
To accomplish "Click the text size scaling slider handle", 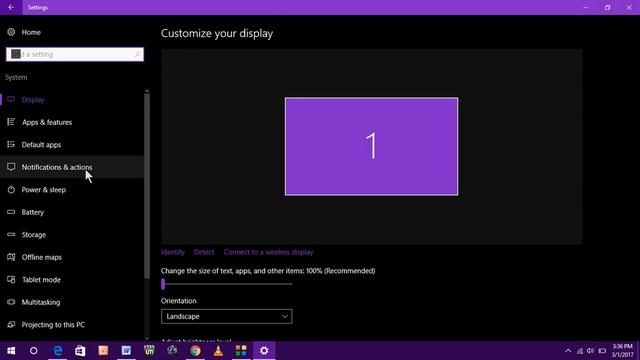I will pyautogui.click(x=163, y=284).
